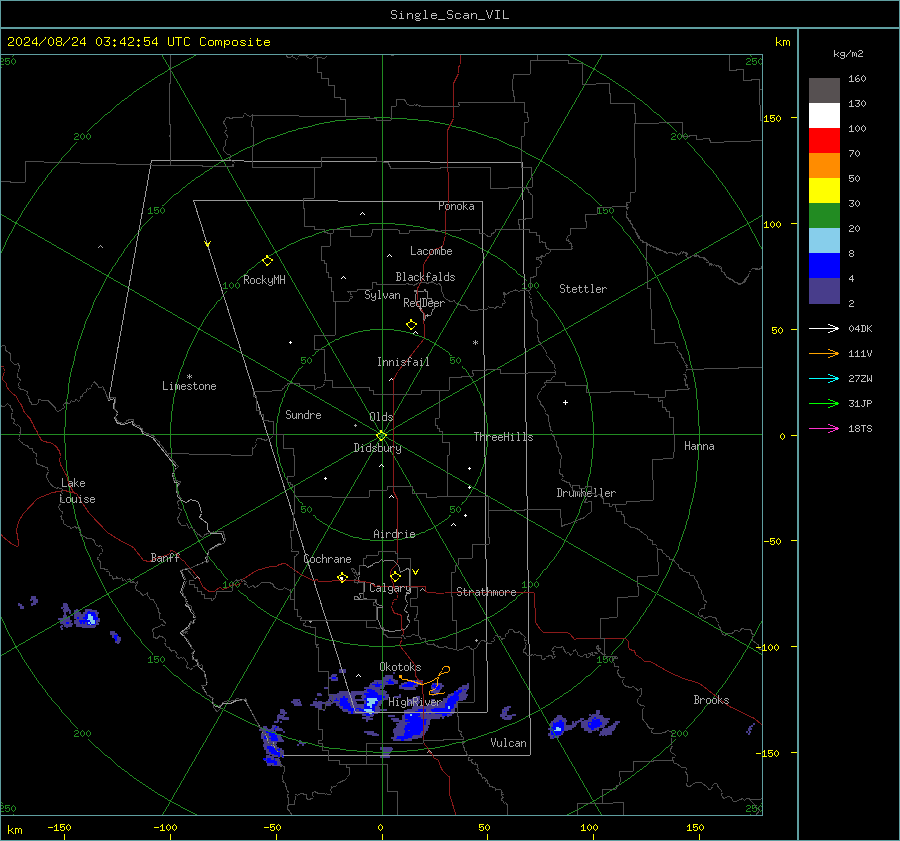Click the Olds town label
This screenshot has width=900, height=841.
[x=381, y=417]
